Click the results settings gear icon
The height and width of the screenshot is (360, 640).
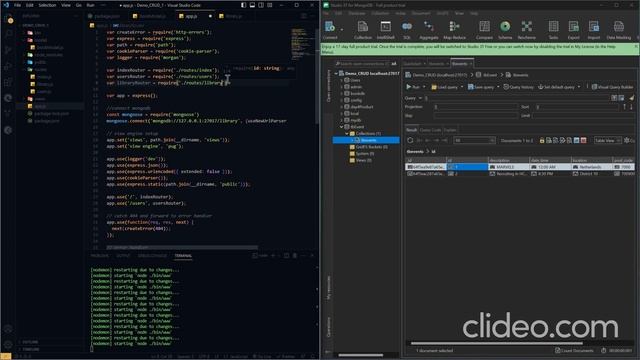[x=627, y=140]
